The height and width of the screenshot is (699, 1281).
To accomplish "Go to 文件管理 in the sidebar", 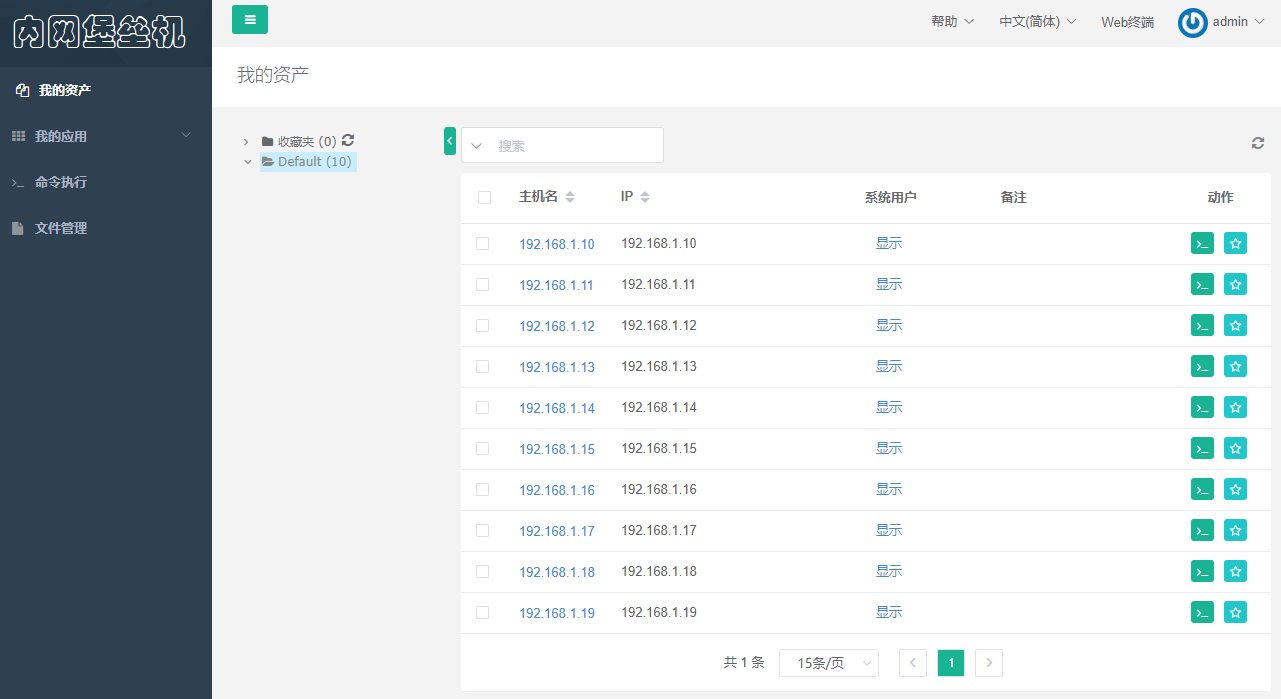I will pyautogui.click(x=61, y=228).
